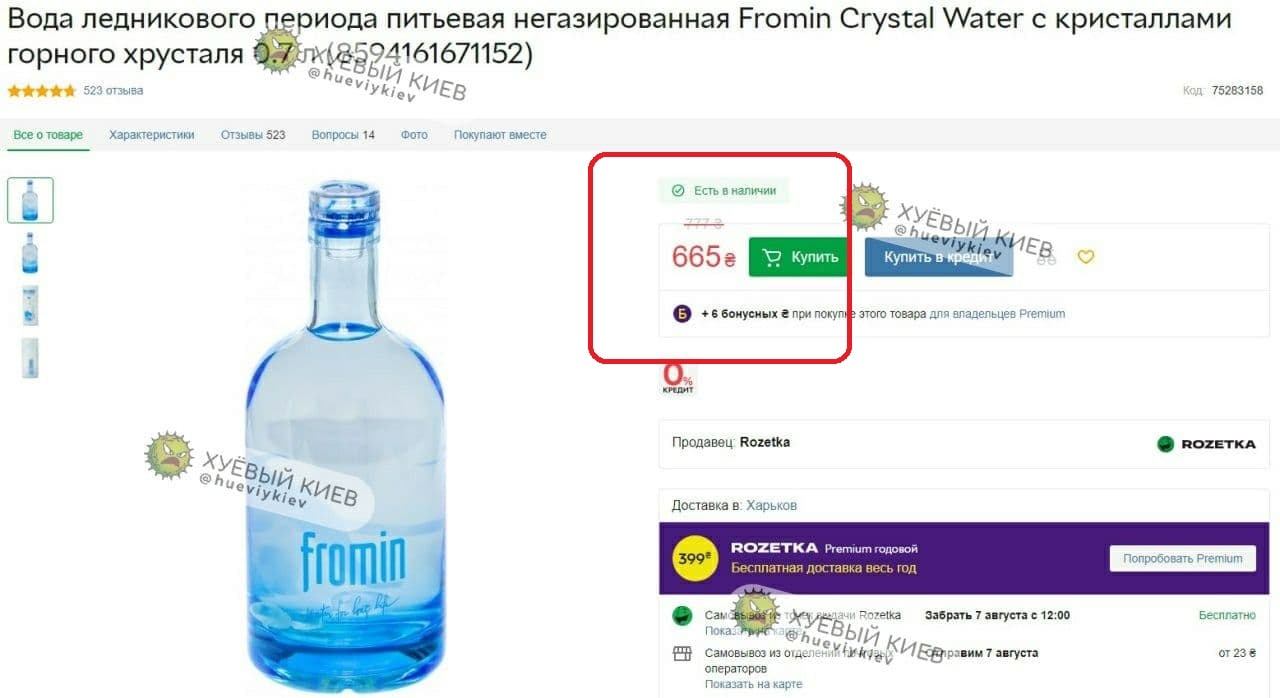This screenshot has height=698, width=1280.
Task: Click the five-star rating icons
Action: (x=42, y=91)
